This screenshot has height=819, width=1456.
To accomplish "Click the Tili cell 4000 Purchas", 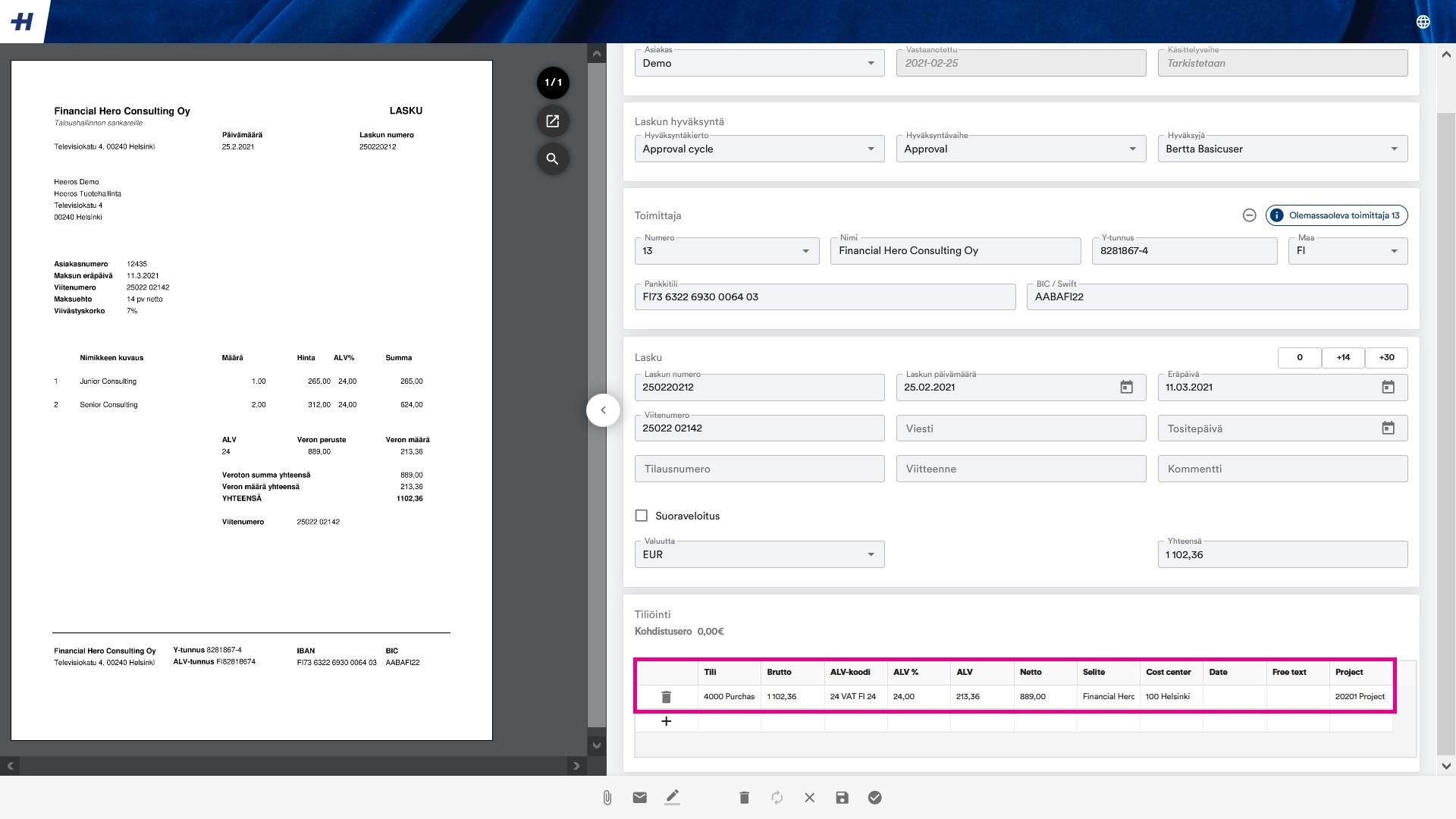I will [730, 697].
